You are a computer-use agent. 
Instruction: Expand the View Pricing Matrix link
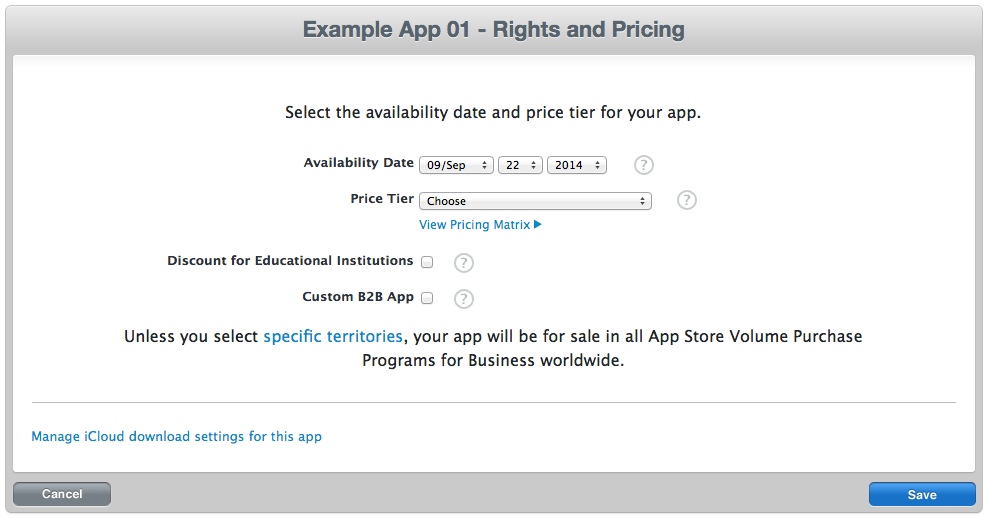474,225
